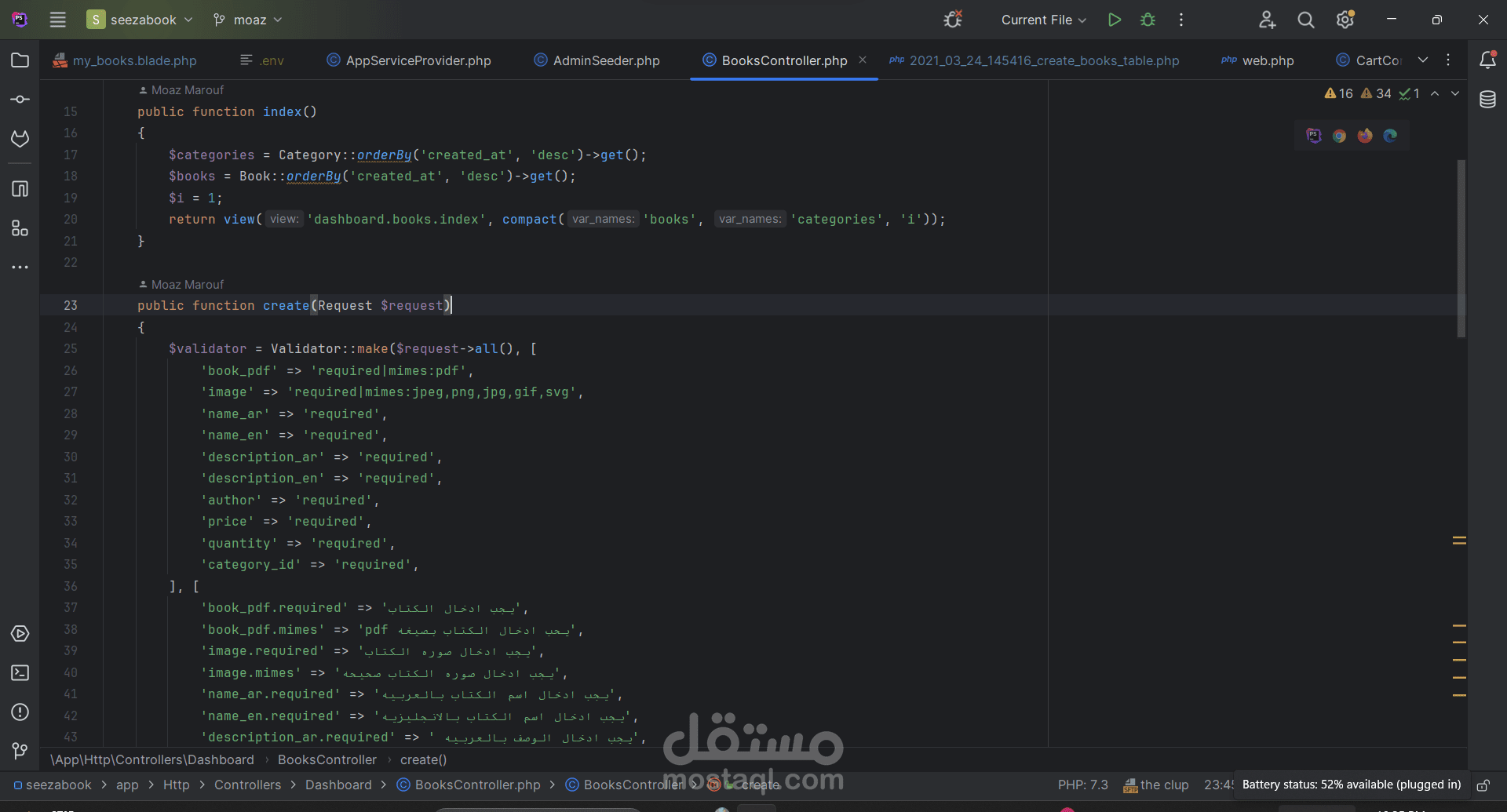The height and width of the screenshot is (812, 1507).
Task: Preview file in Firefox browser
Action: (x=1365, y=136)
